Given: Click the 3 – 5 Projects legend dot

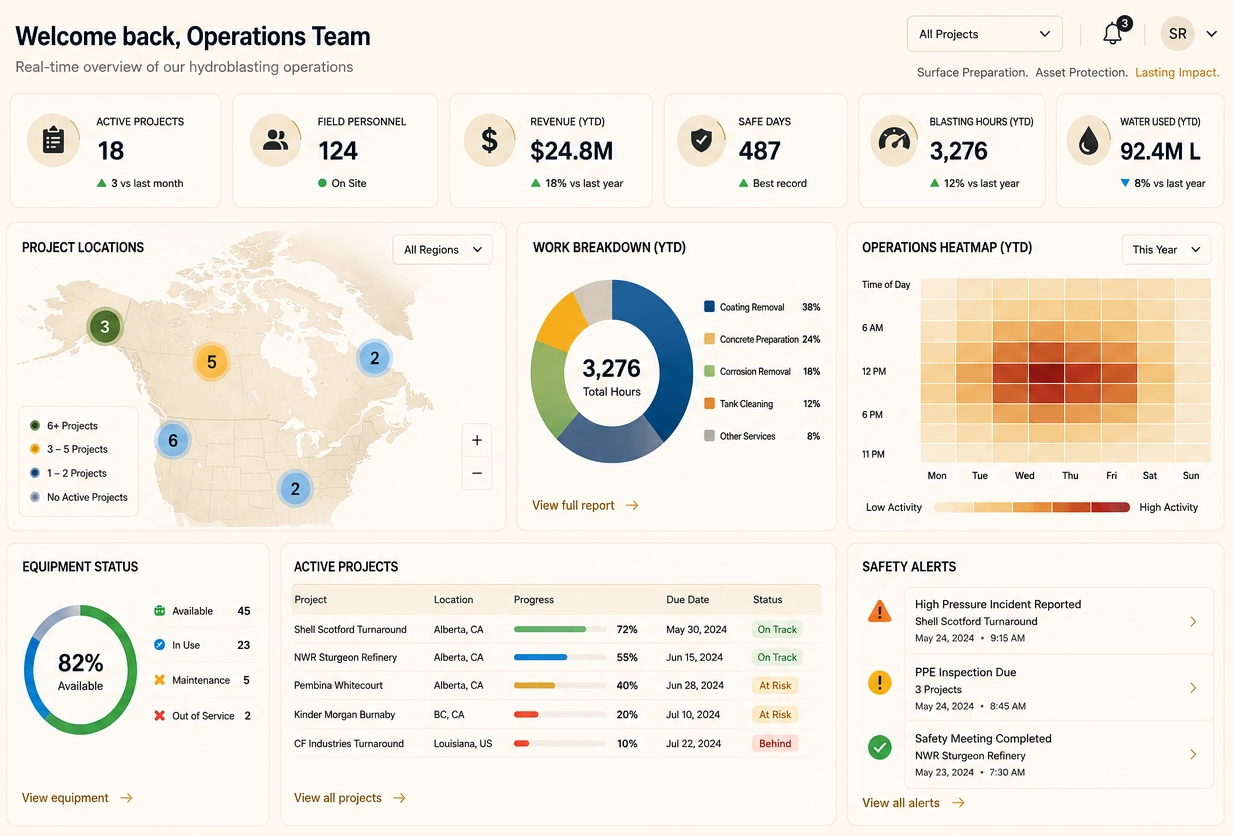Looking at the screenshot, I should [x=35, y=450].
